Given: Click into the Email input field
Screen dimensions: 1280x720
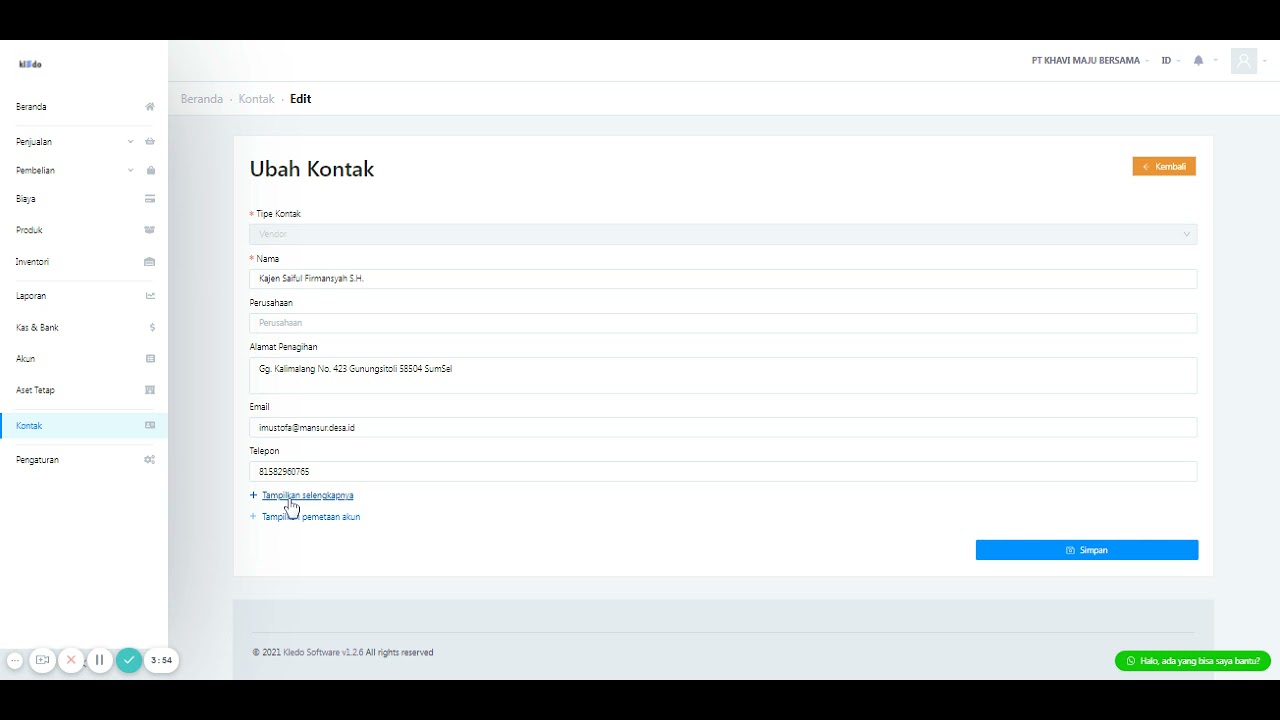Looking at the screenshot, I should click(722, 428).
